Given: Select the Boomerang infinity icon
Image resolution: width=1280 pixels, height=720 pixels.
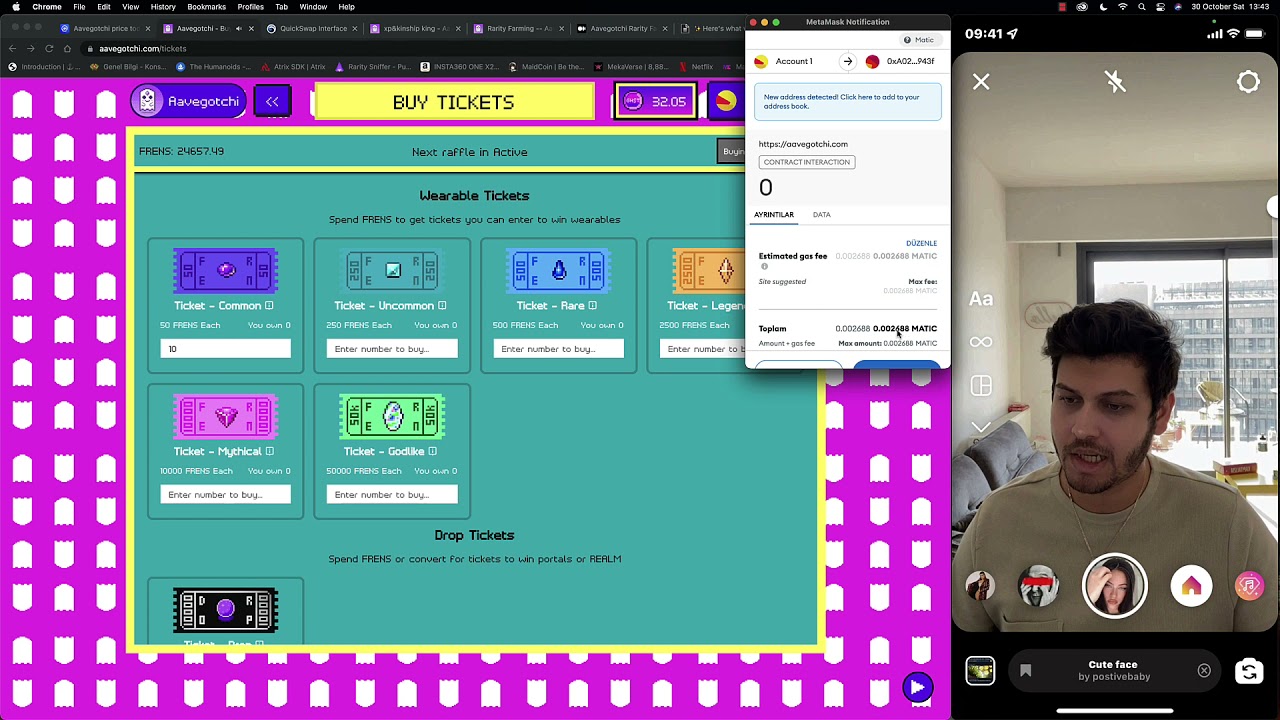Looking at the screenshot, I should click(981, 343).
